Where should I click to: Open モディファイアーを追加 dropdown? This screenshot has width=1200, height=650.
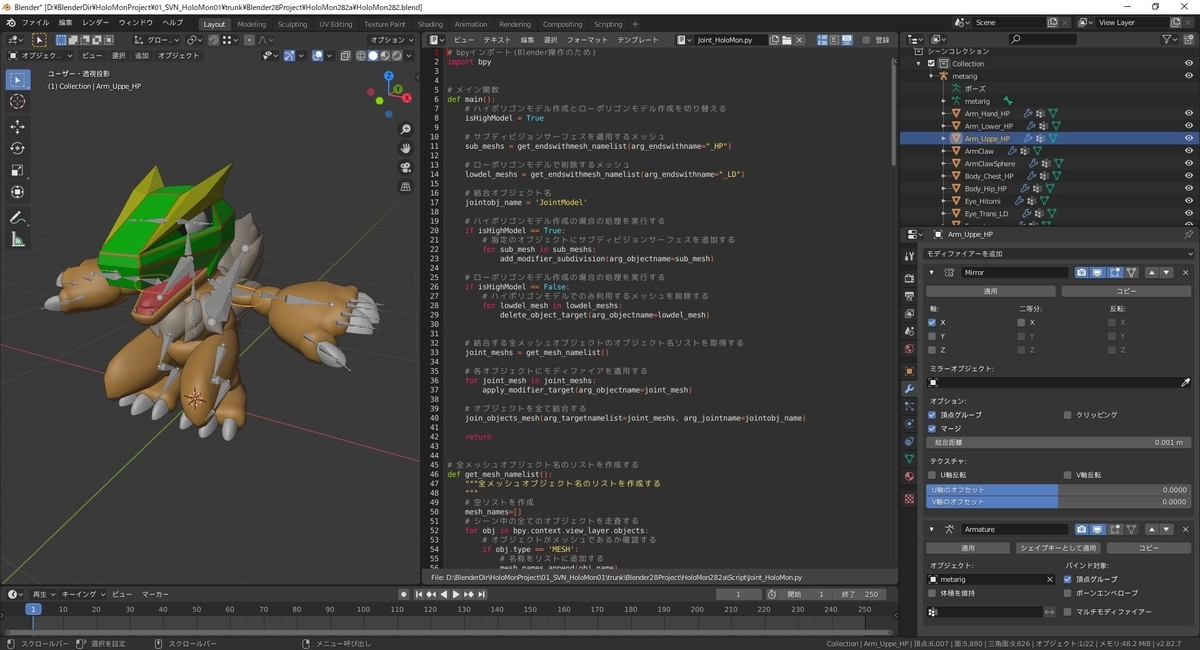[x=1058, y=254]
